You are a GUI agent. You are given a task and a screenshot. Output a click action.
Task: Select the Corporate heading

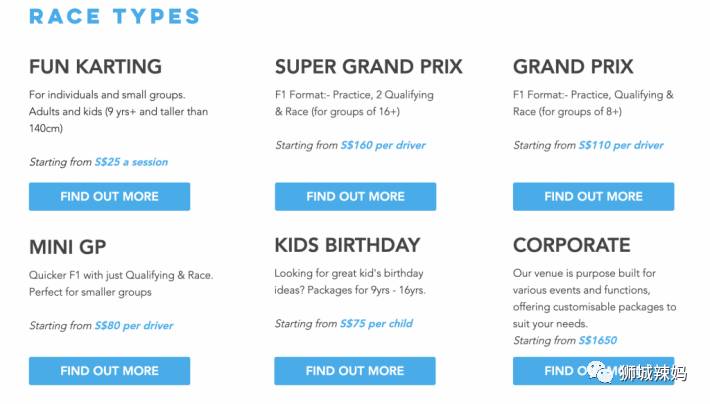click(x=571, y=245)
